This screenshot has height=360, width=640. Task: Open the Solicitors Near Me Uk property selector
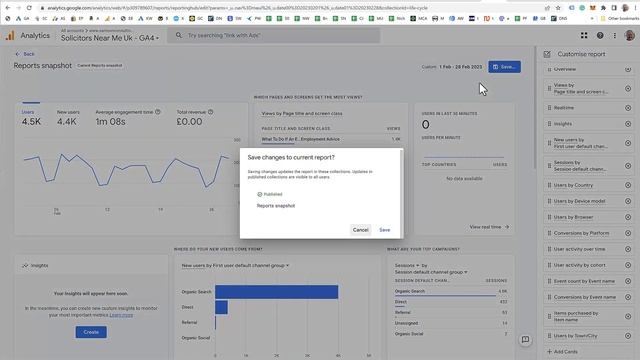coord(110,38)
